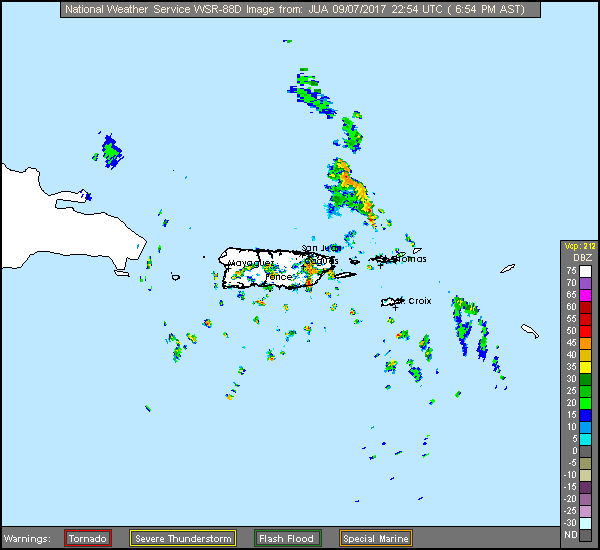Click the Warnings: label
The height and width of the screenshot is (550, 600).
coord(27,539)
